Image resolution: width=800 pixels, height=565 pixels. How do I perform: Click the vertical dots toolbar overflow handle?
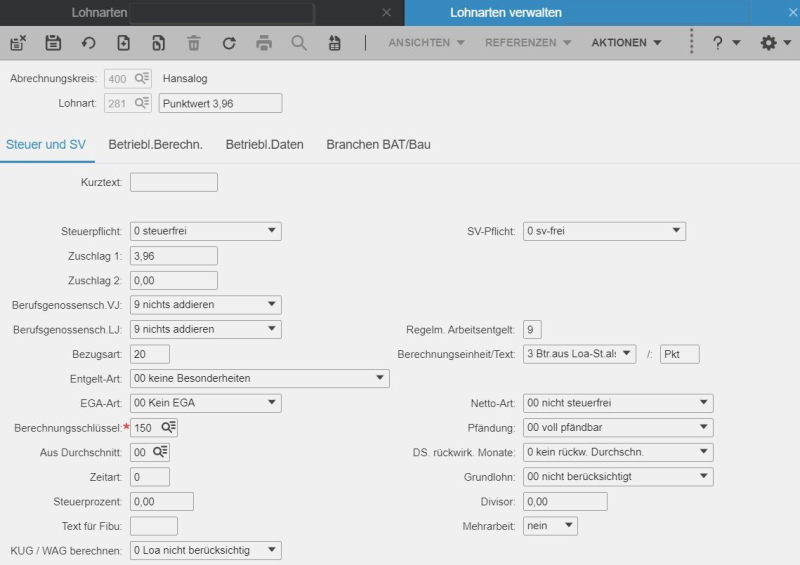(x=691, y=42)
